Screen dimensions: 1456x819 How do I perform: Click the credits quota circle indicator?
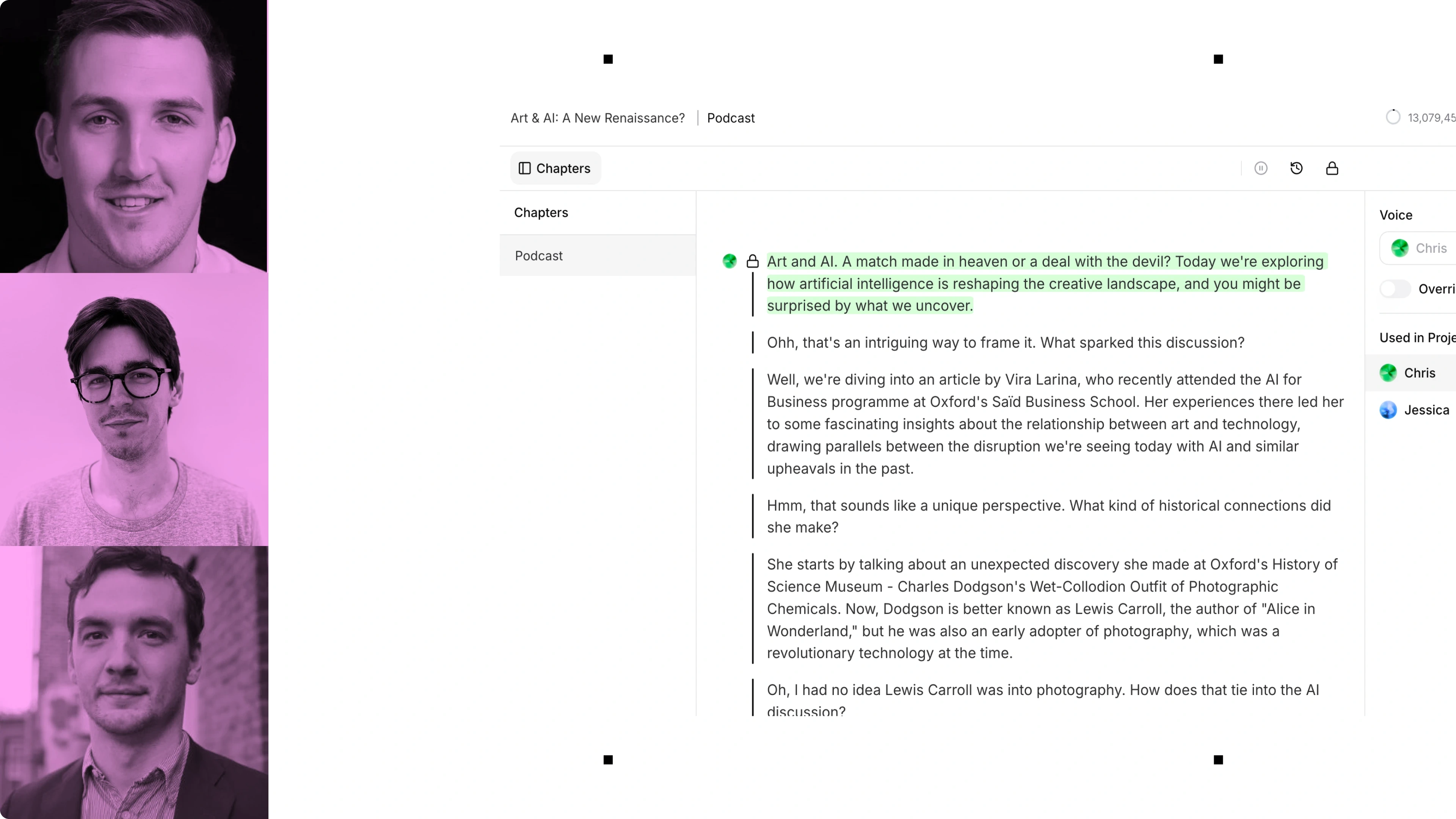coord(1393,117)
